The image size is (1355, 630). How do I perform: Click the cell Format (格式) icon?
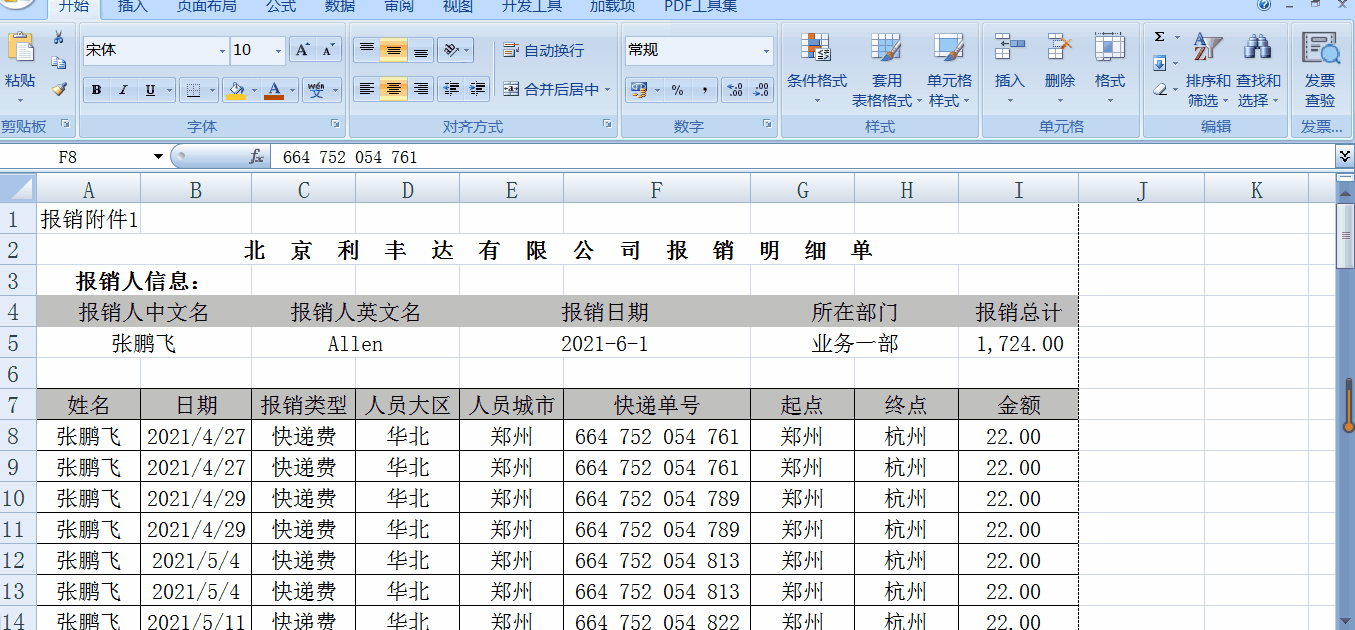pyautogui.click(x=1110, y=47)
